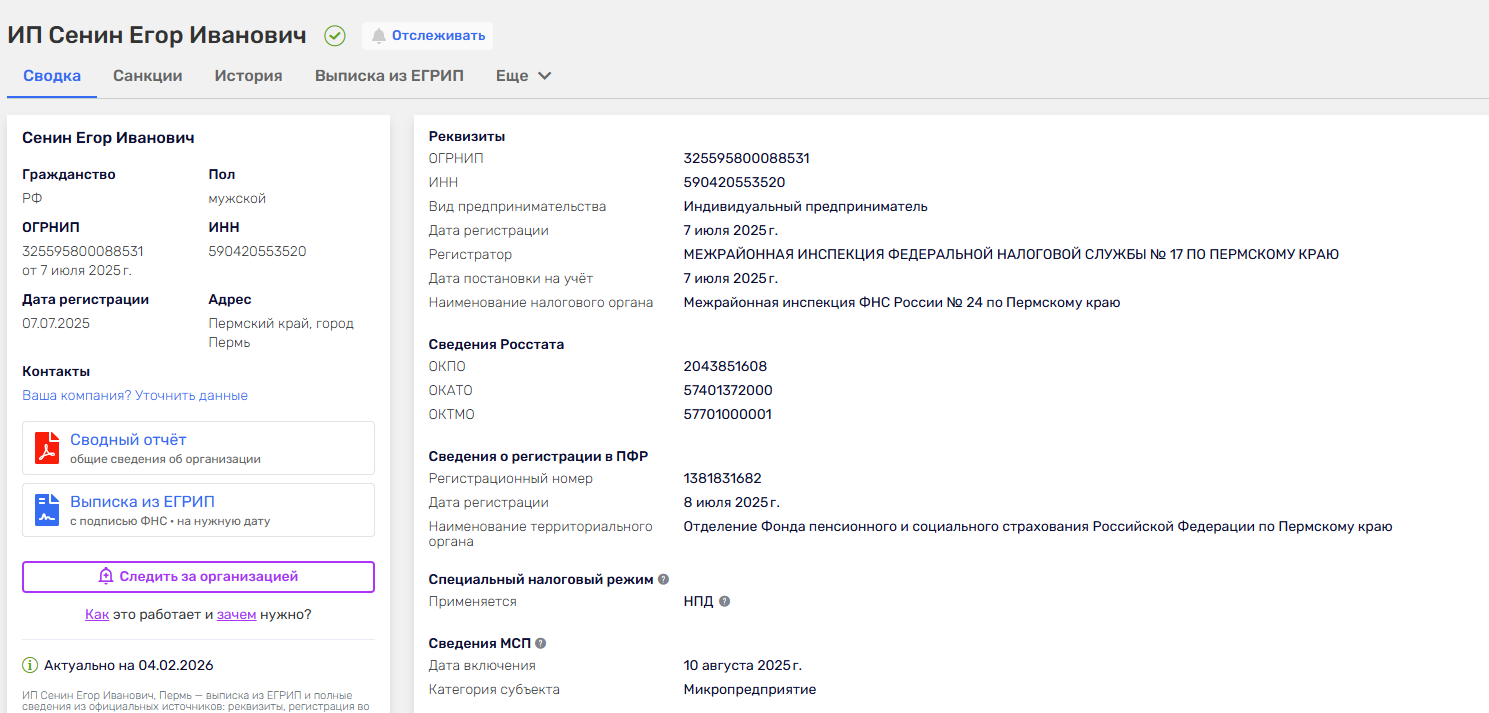This screenshot has height=713, width=1489.
Task: Click the bell icon in Отслеживать button
Action: 379,36
